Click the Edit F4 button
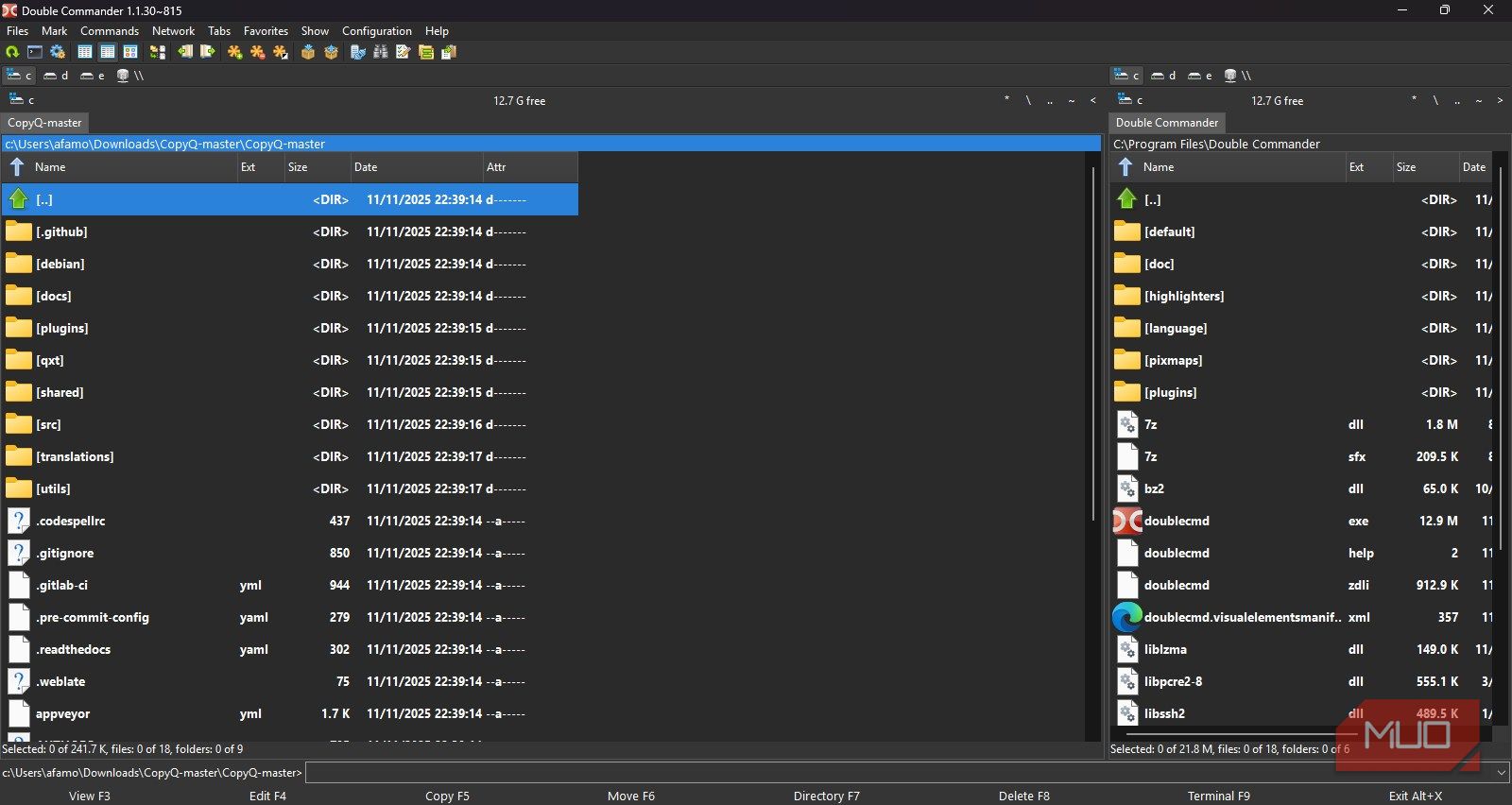This screenshot has width=1512, height=805. click(x=267, y=796)
